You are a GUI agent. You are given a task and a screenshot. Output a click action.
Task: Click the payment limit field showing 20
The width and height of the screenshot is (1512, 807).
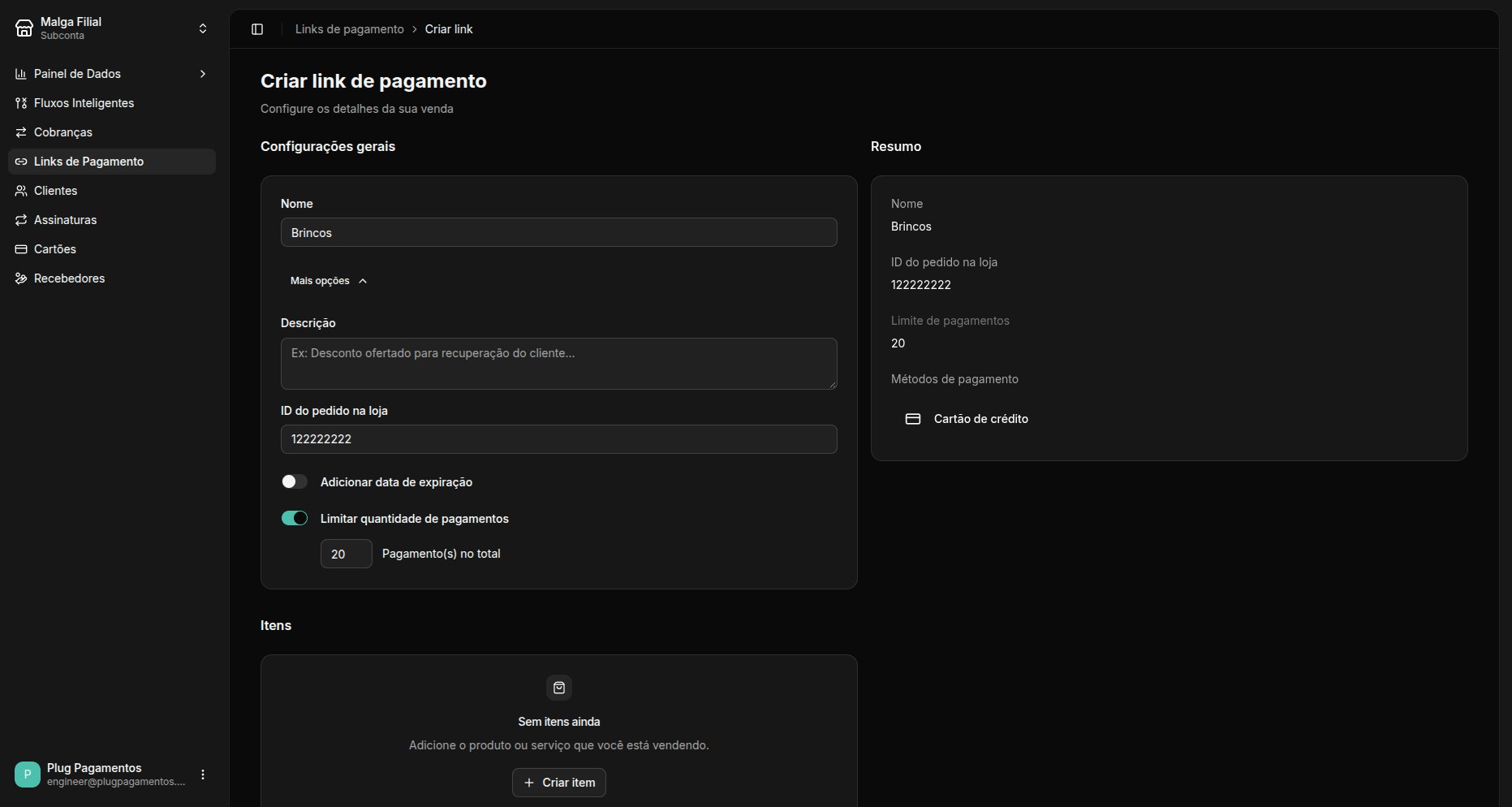point(347,554)
